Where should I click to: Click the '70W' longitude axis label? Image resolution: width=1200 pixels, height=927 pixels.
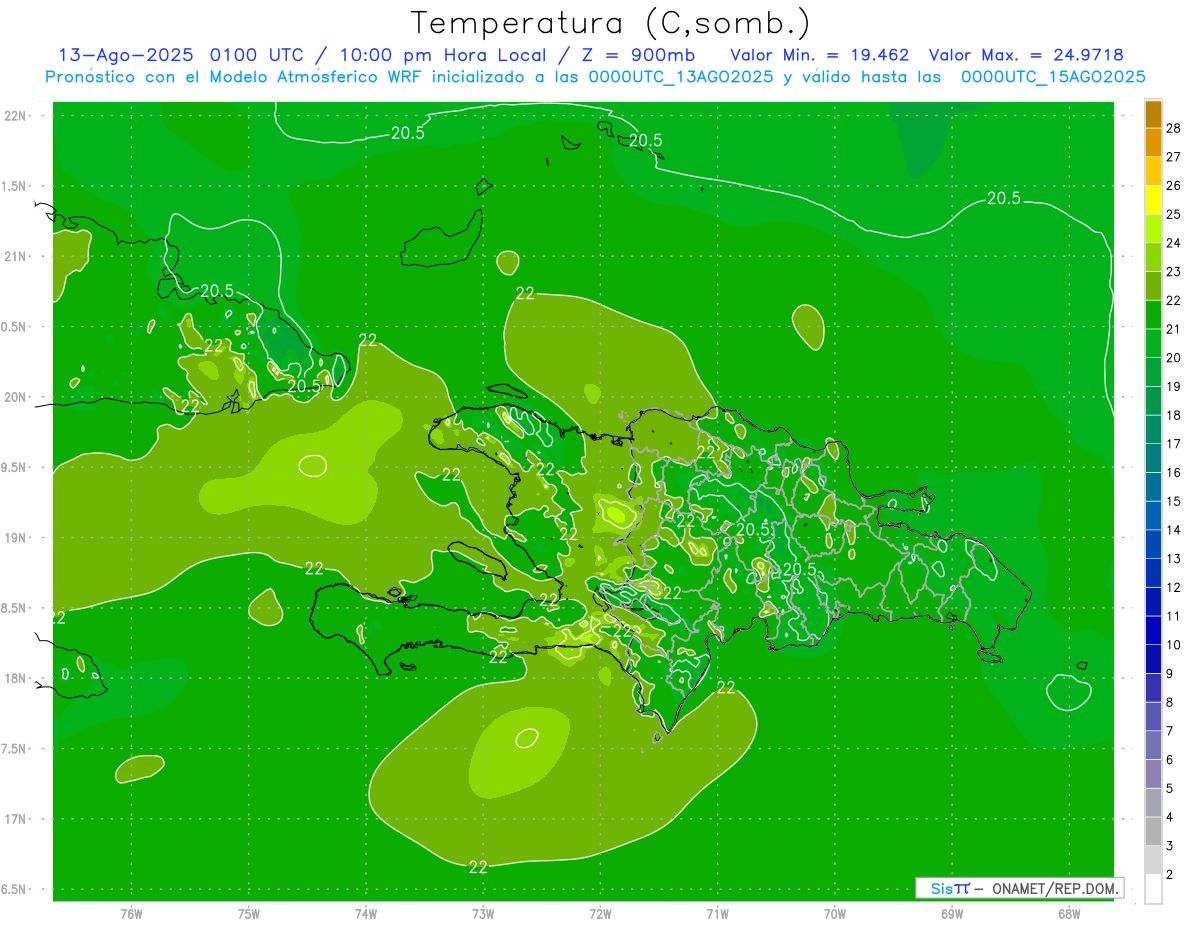[835, 914]
